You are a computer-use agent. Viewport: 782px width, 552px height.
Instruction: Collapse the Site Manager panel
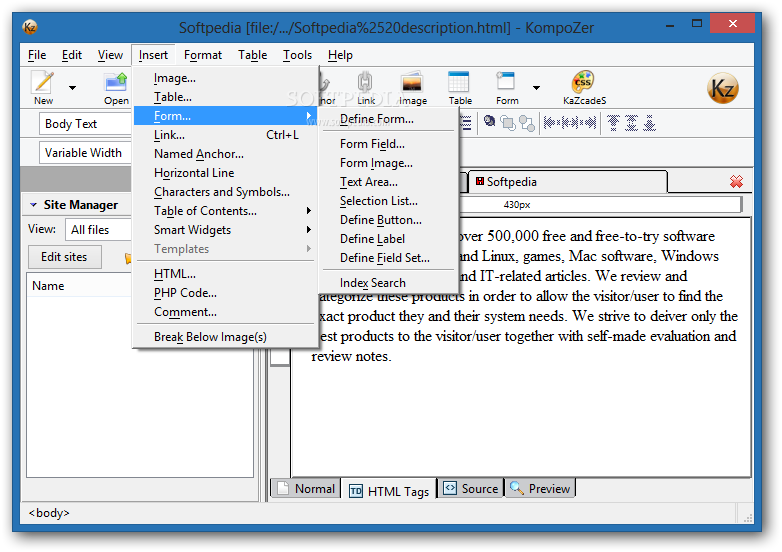(33, 205)
